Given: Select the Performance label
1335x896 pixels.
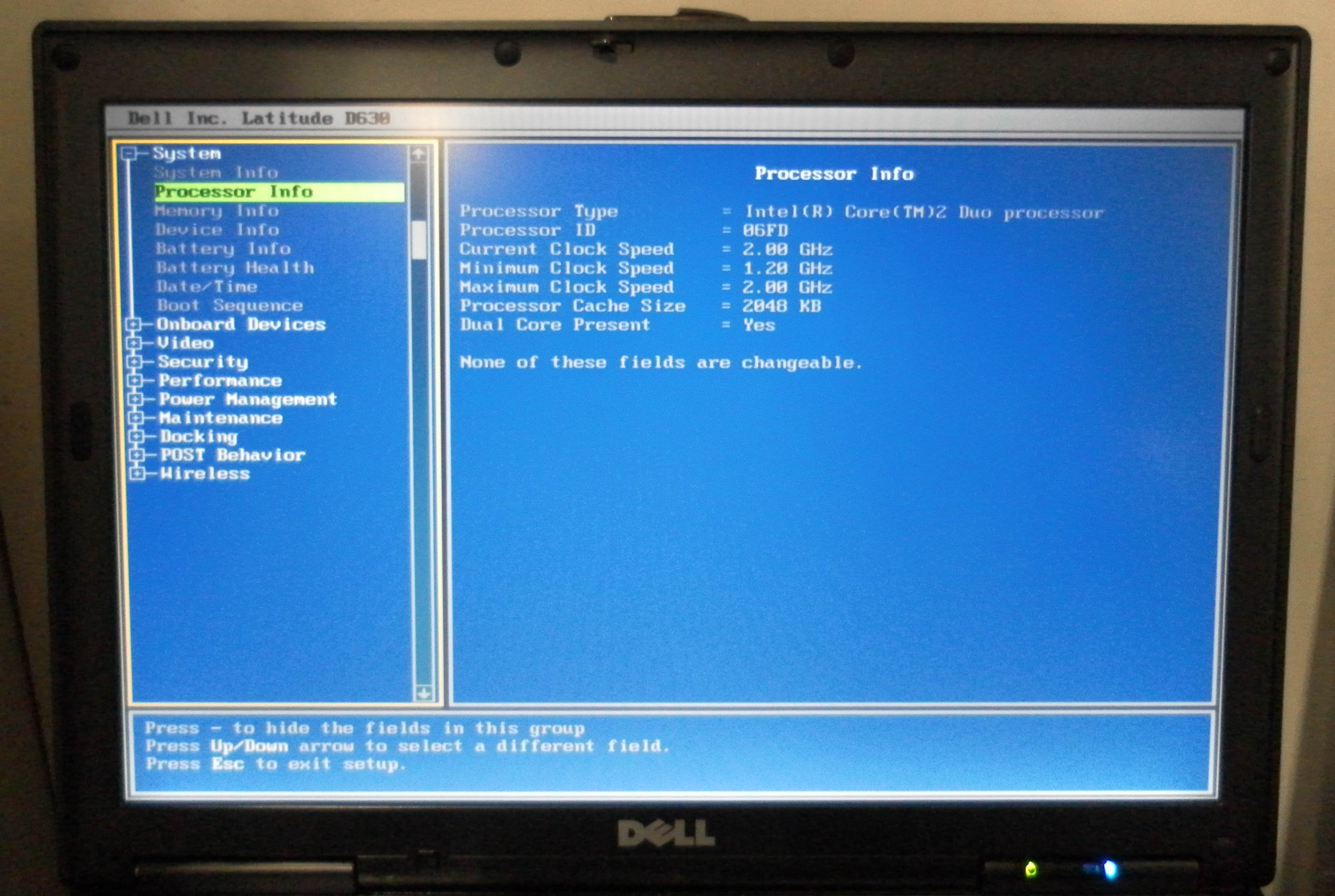Looking at the screenshot, I should click(x=221, y=380).
